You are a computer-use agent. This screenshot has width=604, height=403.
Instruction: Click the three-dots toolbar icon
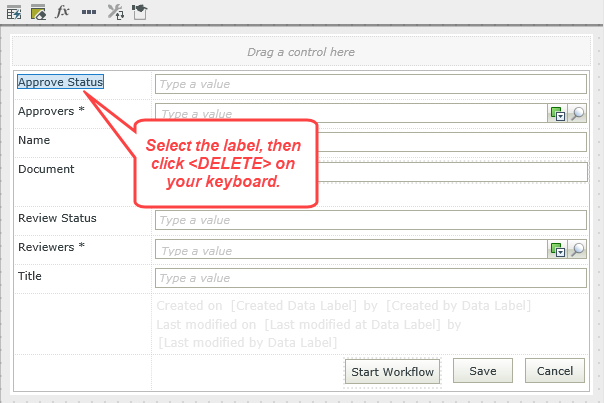89,12
